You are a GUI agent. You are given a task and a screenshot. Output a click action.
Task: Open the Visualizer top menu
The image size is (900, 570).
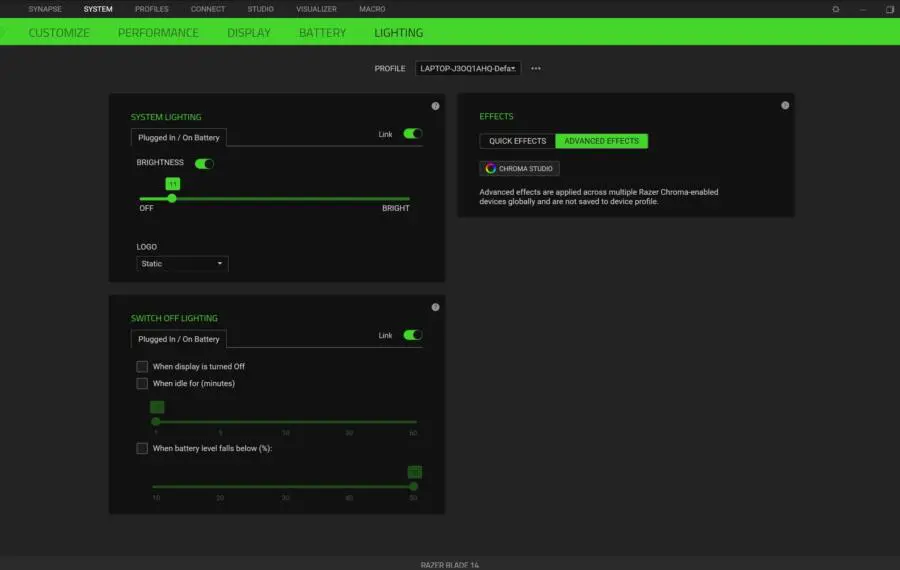click(x=316, y=9)
